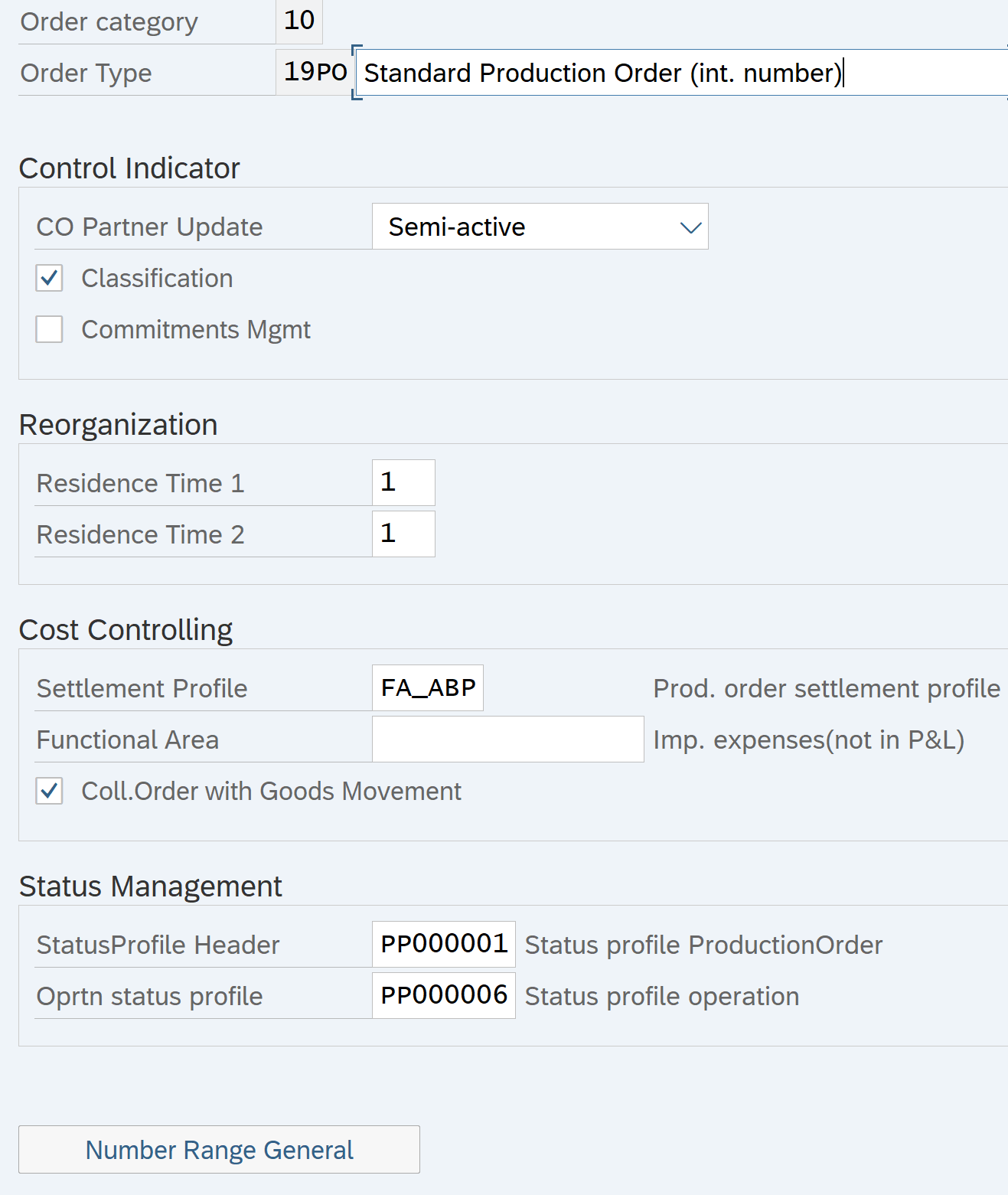Click the Number Range General button
Viewport: 1008px width, 1195px height.
(219, 1149)
